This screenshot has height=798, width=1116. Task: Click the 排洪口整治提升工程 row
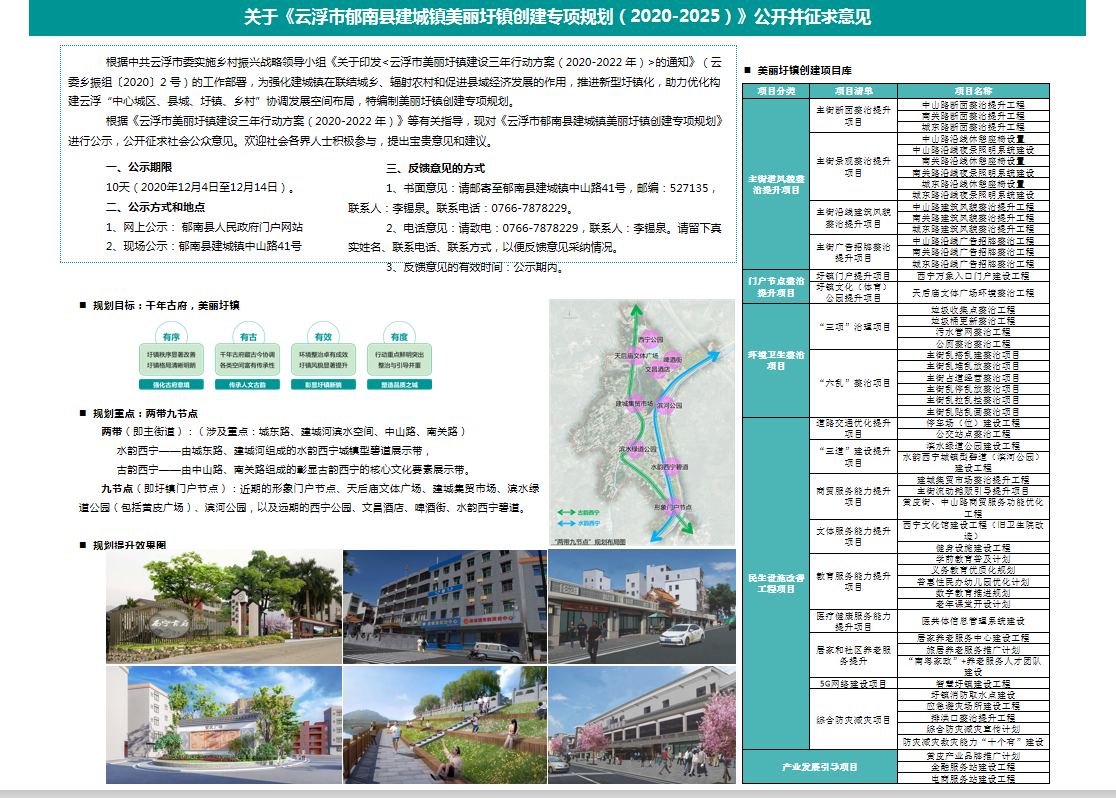(x=973, y=718)
